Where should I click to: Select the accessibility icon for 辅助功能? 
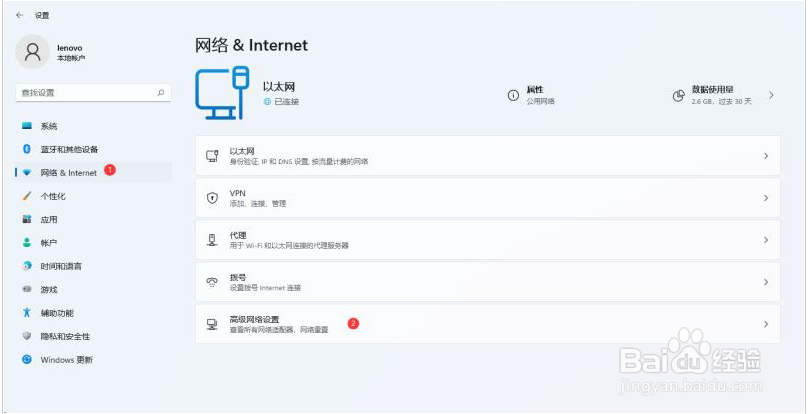pos(27,312)
